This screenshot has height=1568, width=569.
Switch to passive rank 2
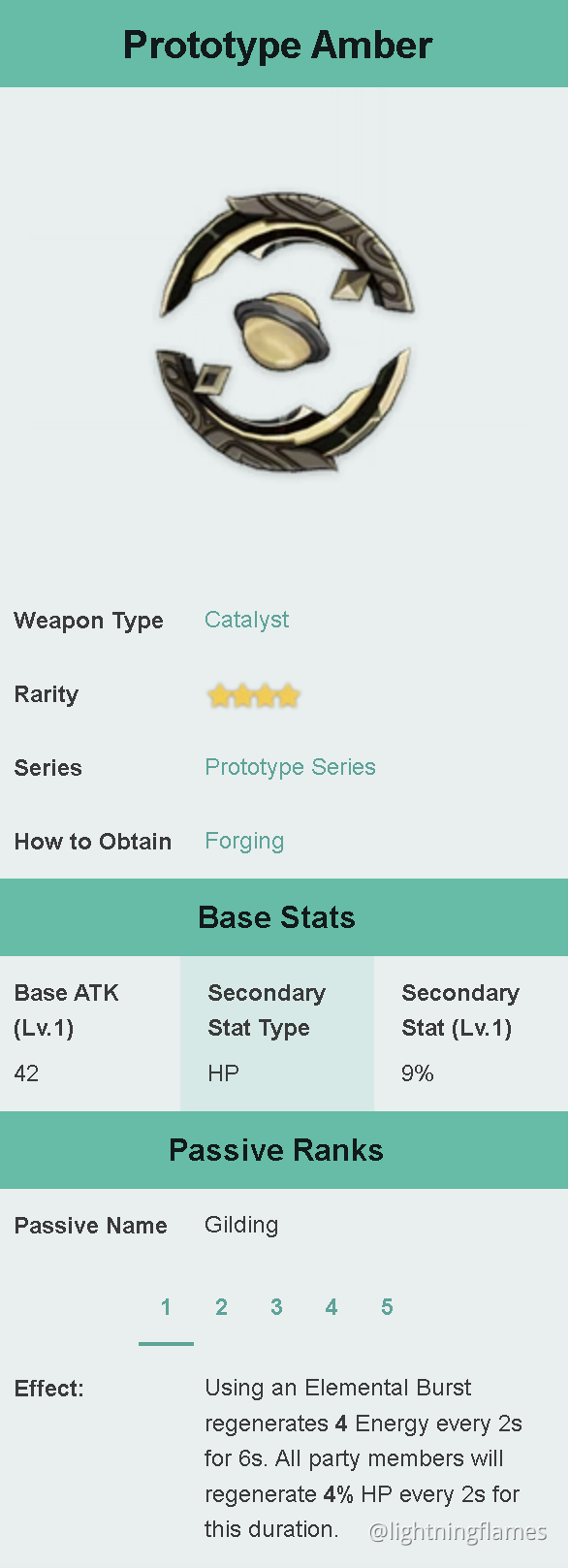(221, 1307)
